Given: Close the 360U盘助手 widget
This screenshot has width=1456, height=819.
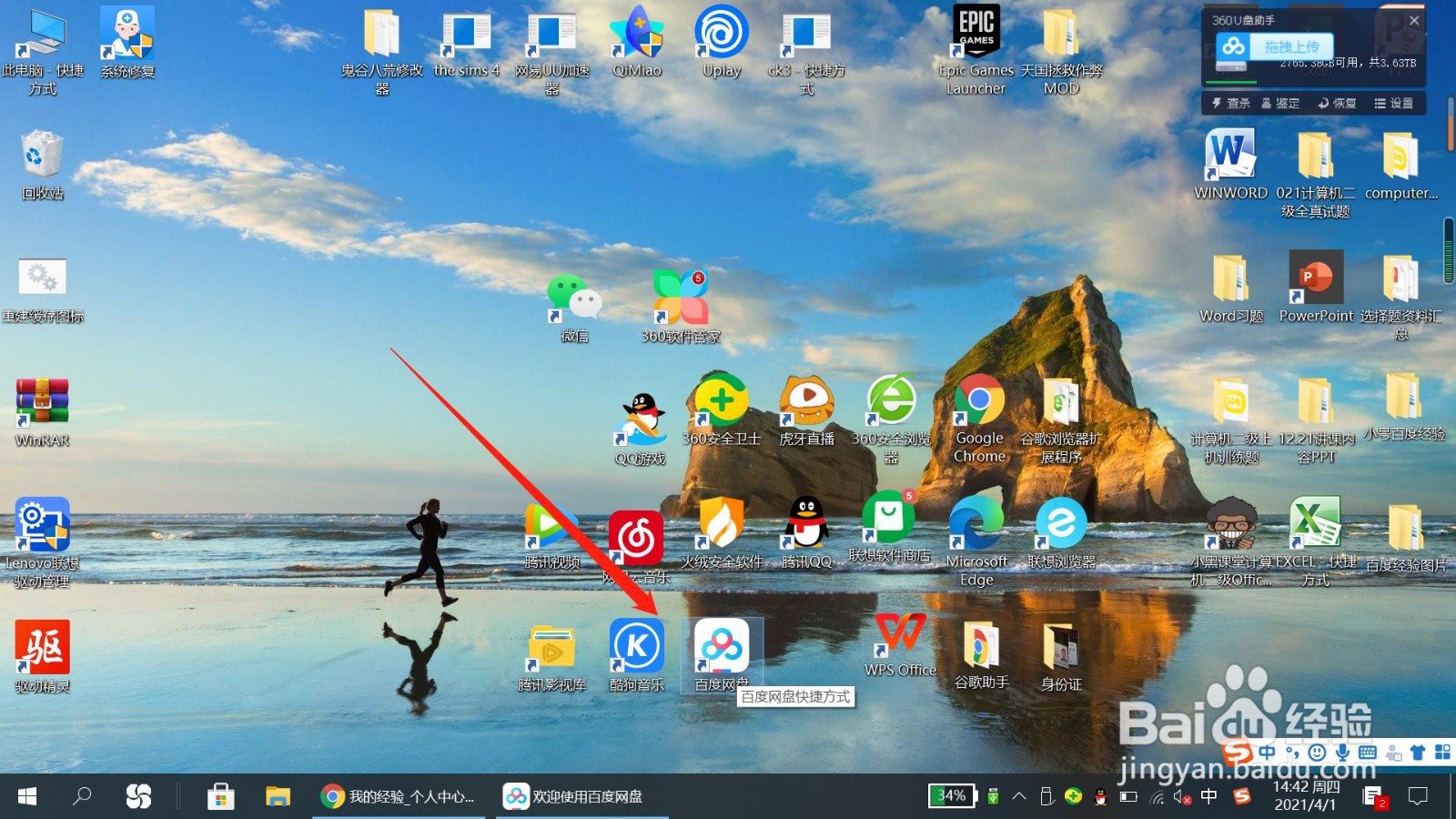Looking at the screenshot, I should [x=1414, y=20].
